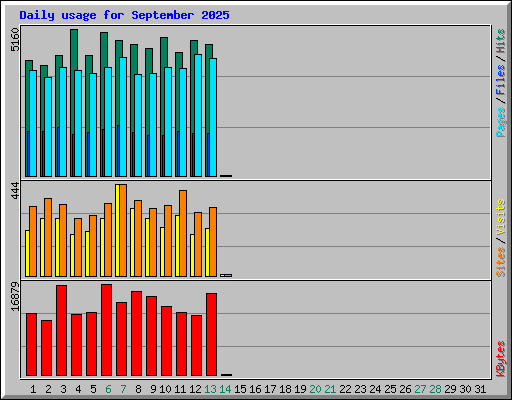The image size is (512, 400).
Task: Click the 16879 KBytes axis value
Action: (x=15, y=297)
